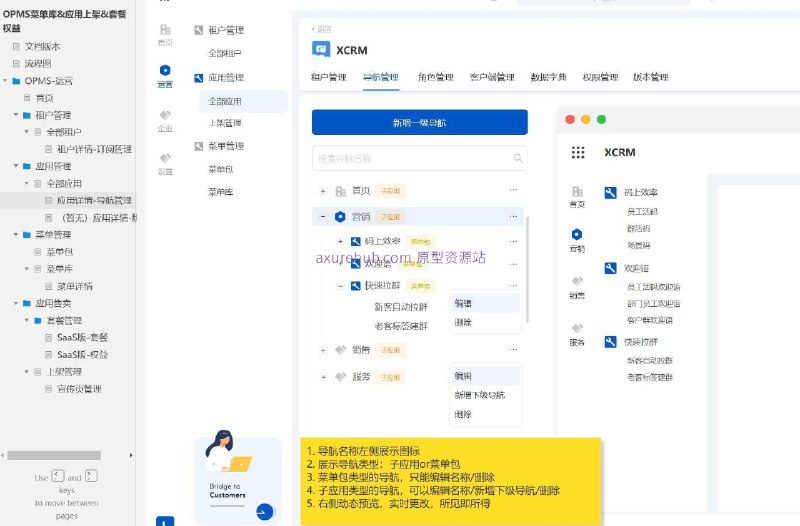Open the 企业 icon in the sidebar rail
Viewport: 800px width, 526px height.
coord(165,115)
